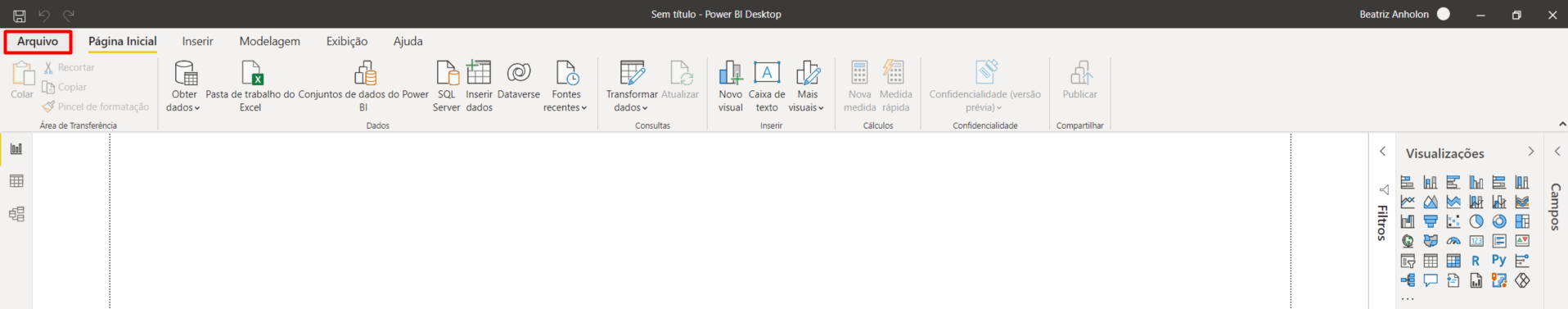Image resolution: width=1568 pixels, height=309 pixels.
Task: Select the ribbon chart visual
Action: [x=1522, y=202]
